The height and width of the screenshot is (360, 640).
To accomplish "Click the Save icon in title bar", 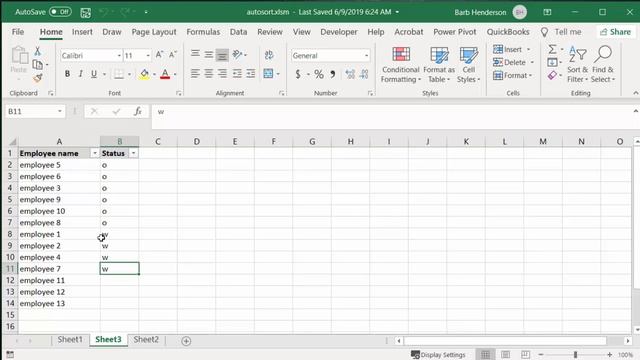I will (86, 13).
